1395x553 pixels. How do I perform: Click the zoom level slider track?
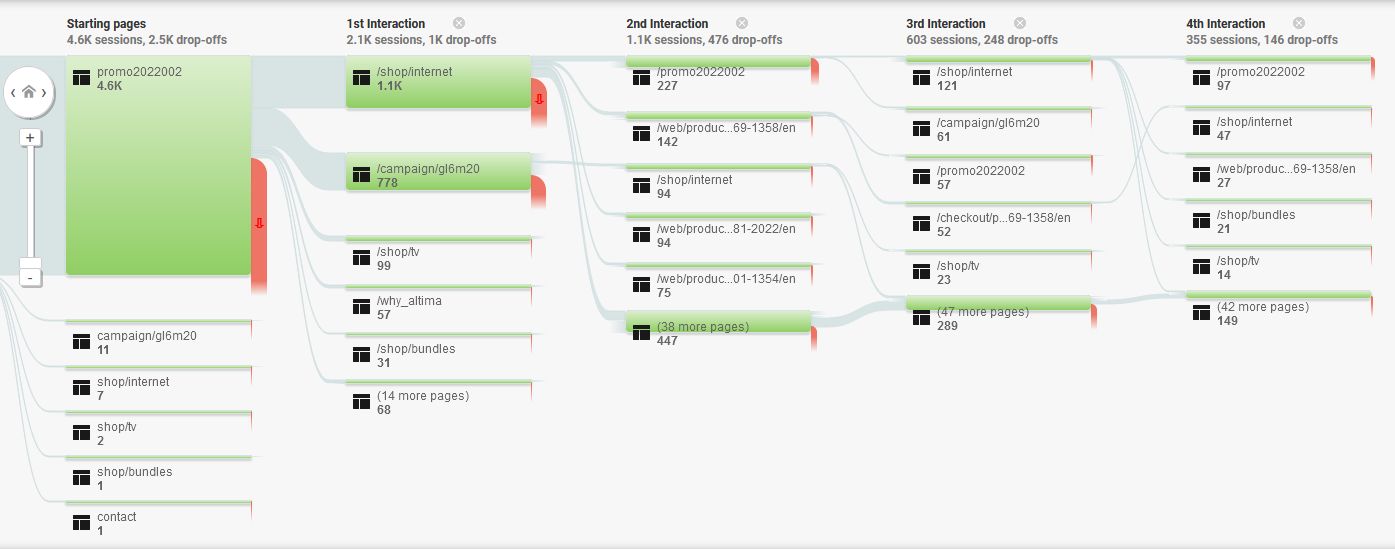pos(30,200)
